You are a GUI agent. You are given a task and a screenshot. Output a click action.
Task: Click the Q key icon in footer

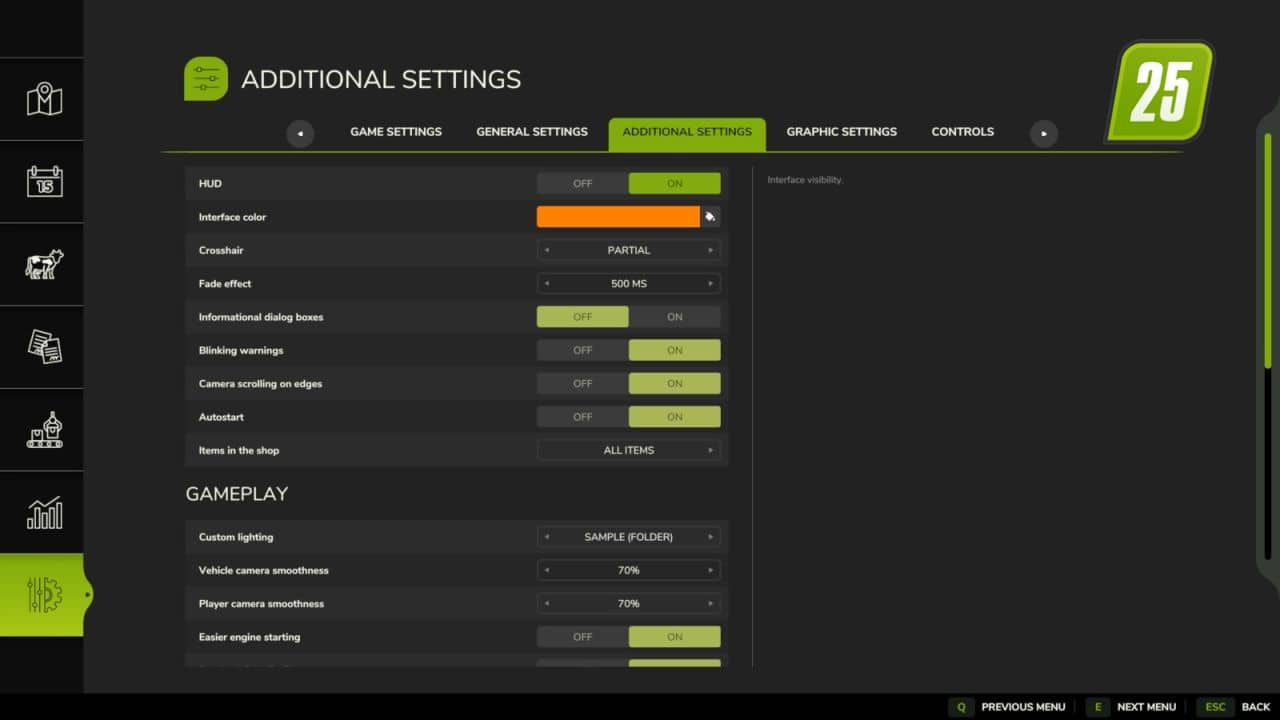point(961,707)
